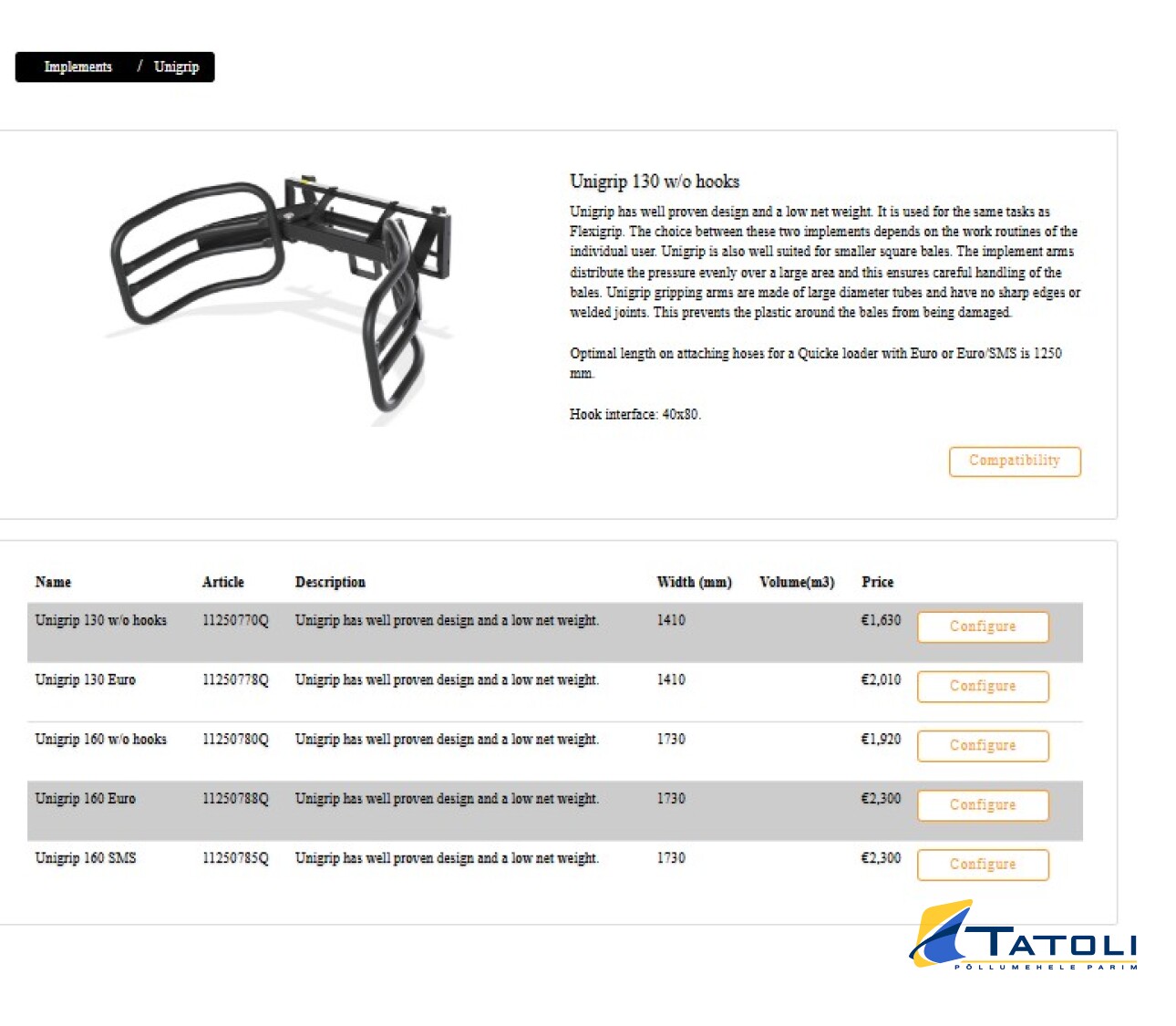This screenshot has width=1176, height=1026.
Task: Select the name Unigrip 130 w/o hooks in the table
Action: coord(100,620)
